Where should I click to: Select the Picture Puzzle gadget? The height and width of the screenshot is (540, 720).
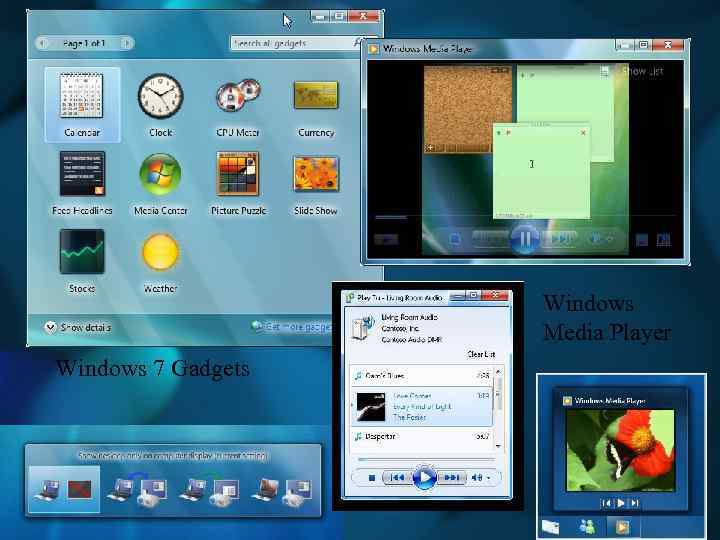point(238,183)
